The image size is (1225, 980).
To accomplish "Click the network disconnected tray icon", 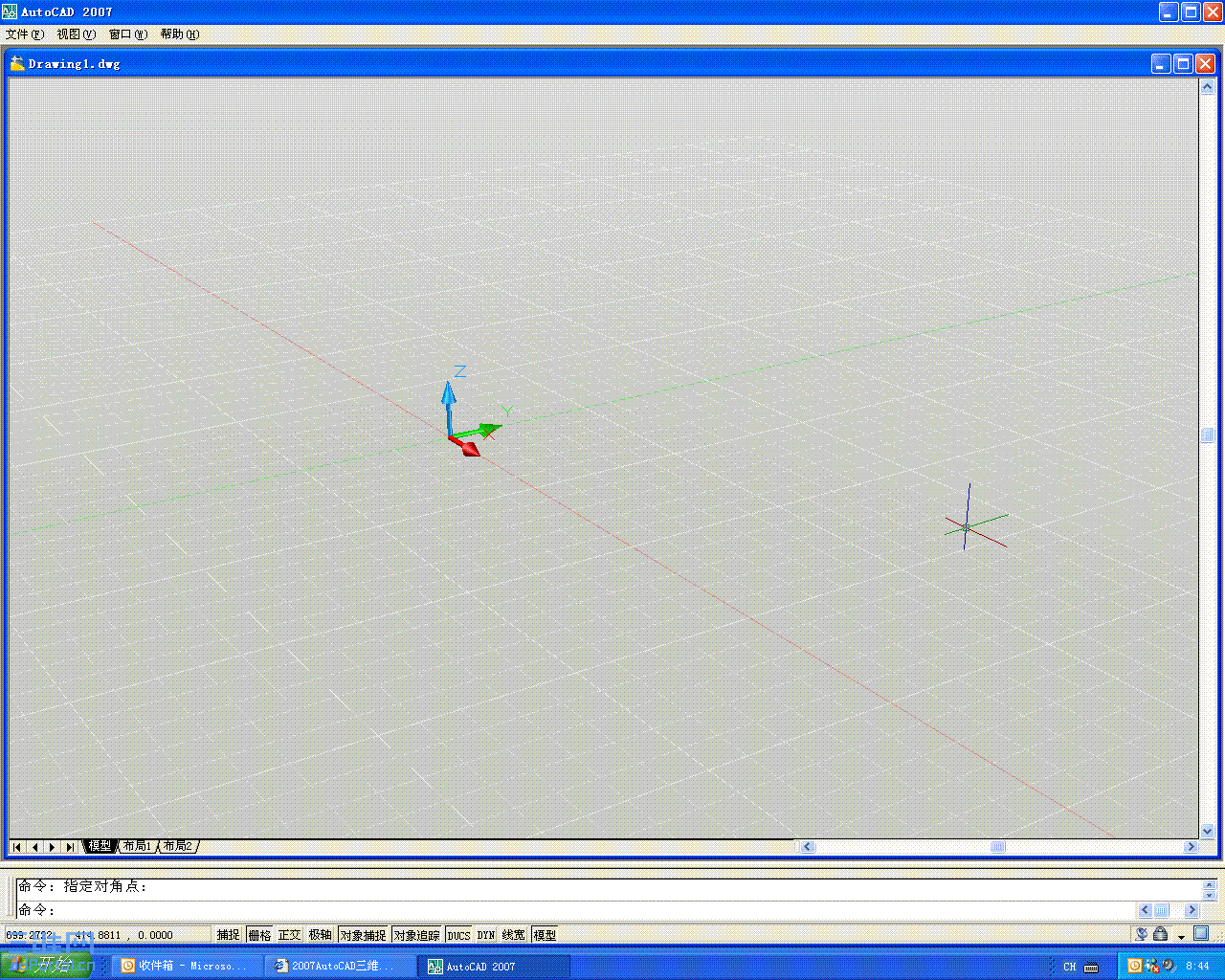I will [x=1152, y=966].
